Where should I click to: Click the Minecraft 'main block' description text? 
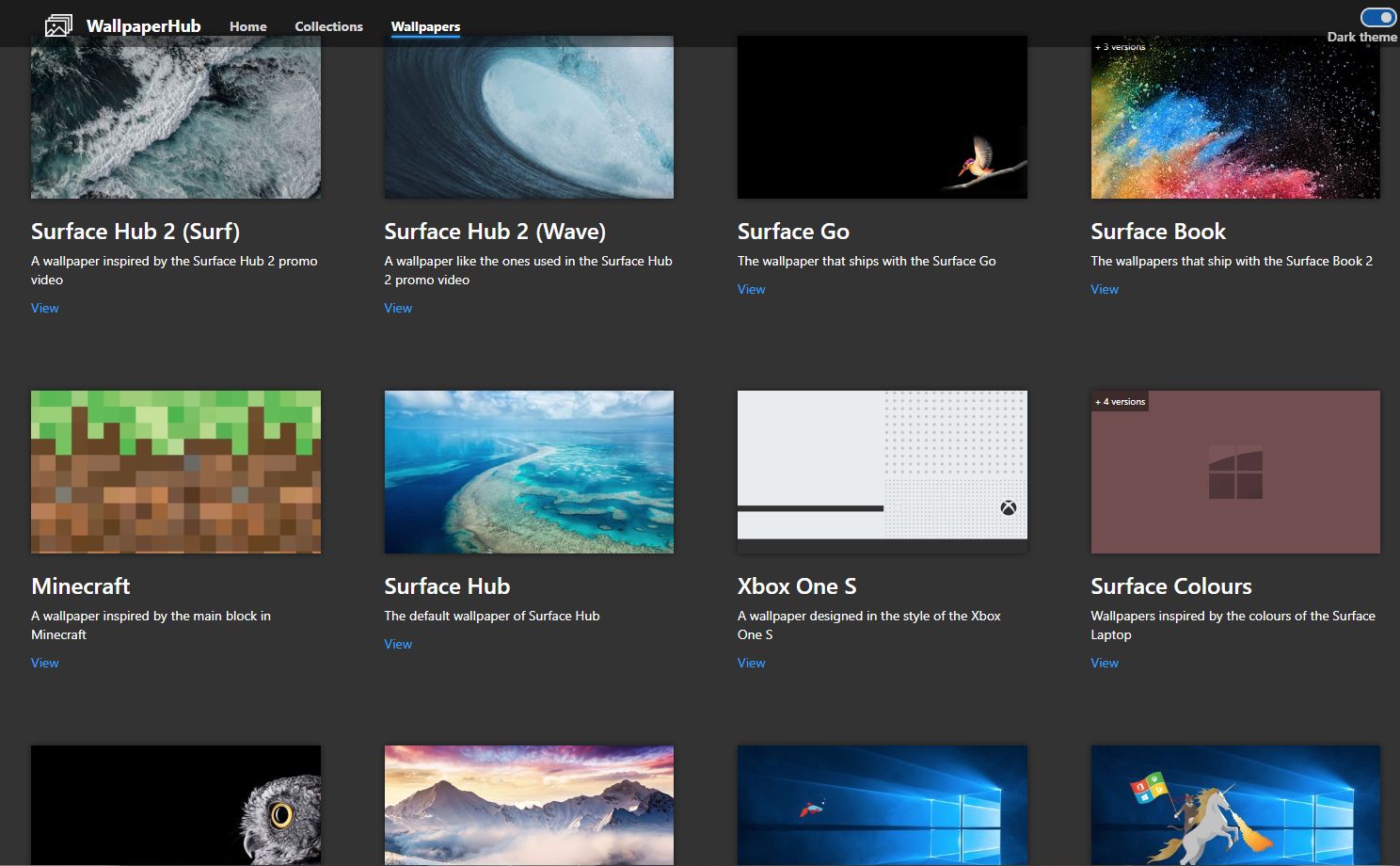click(151, 625)
